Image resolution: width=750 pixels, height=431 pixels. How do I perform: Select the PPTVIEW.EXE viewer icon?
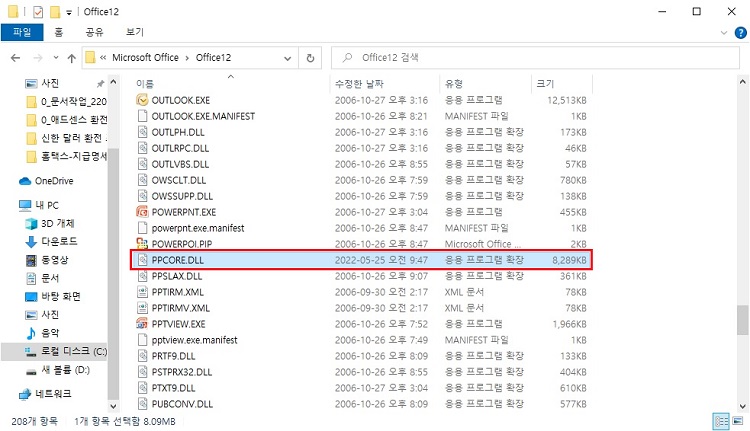(x=142, y=323)
